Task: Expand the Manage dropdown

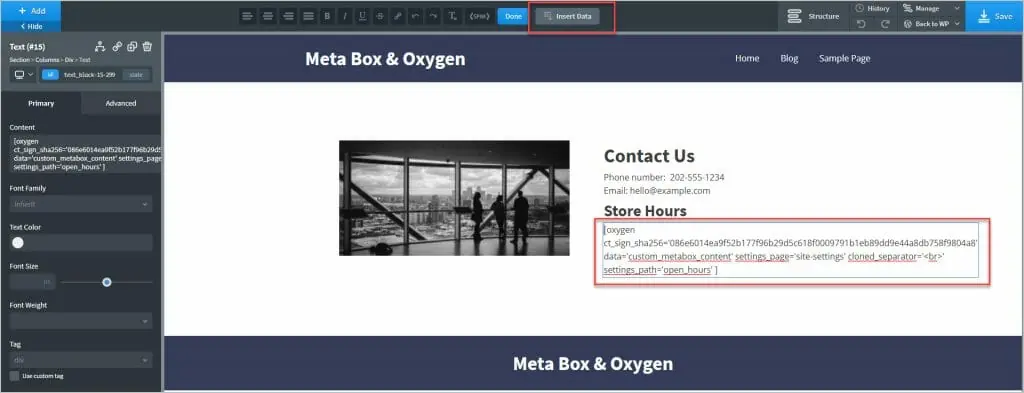Action: (x=931, y=8)
